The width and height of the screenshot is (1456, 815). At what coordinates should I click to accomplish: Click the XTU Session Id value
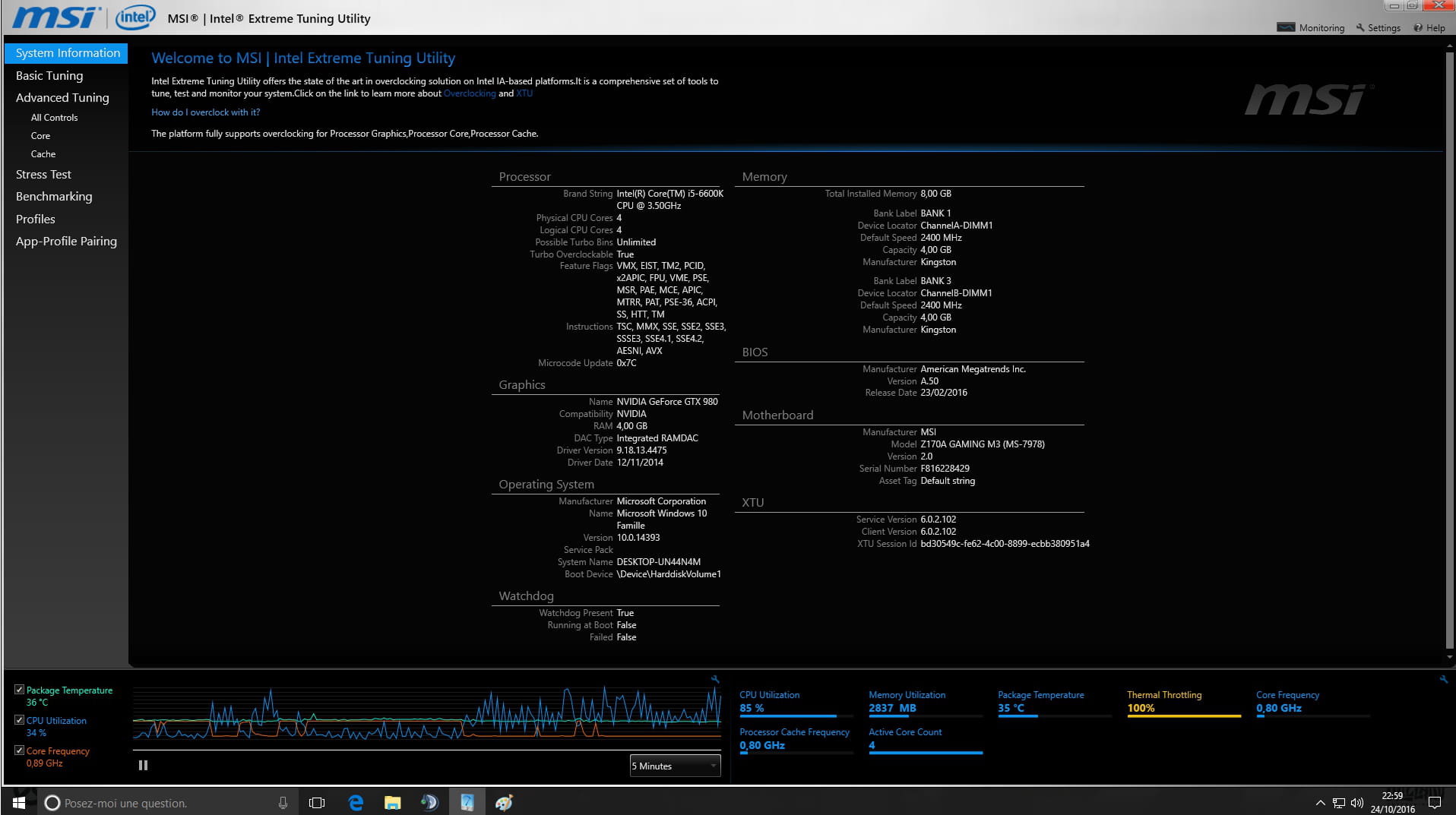1005,544
